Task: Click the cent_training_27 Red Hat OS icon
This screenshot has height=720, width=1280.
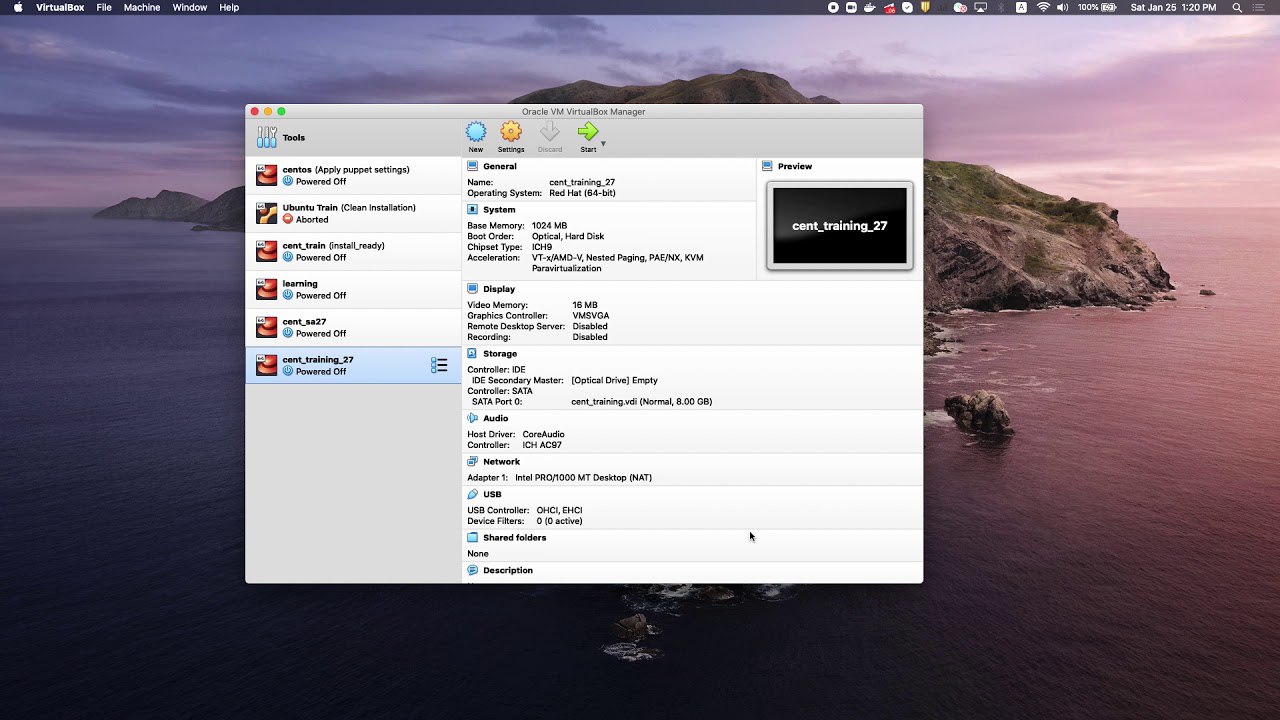Action: point(266,365)
